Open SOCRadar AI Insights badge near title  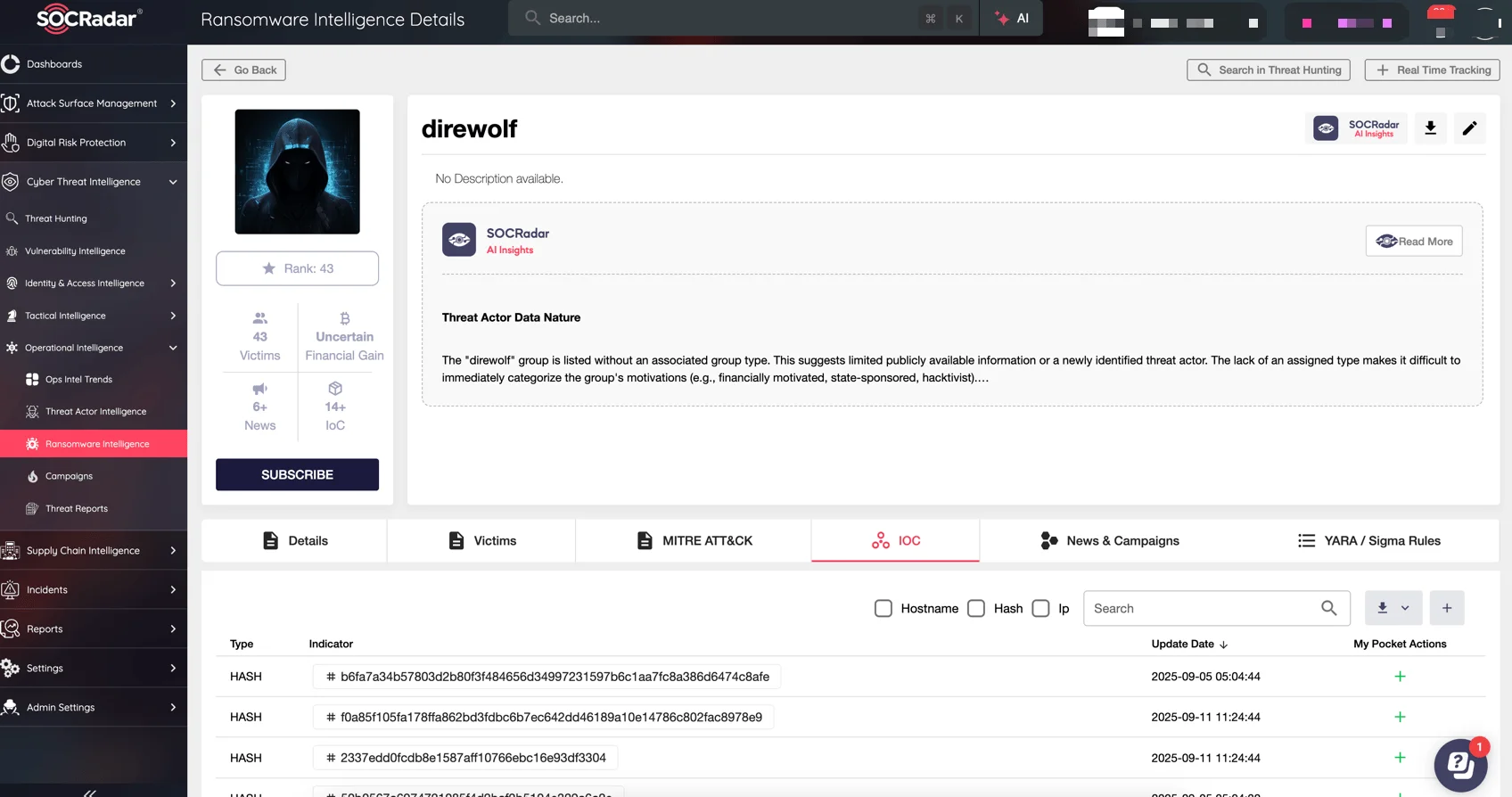pyautogui.click(x=1356, y=128)
